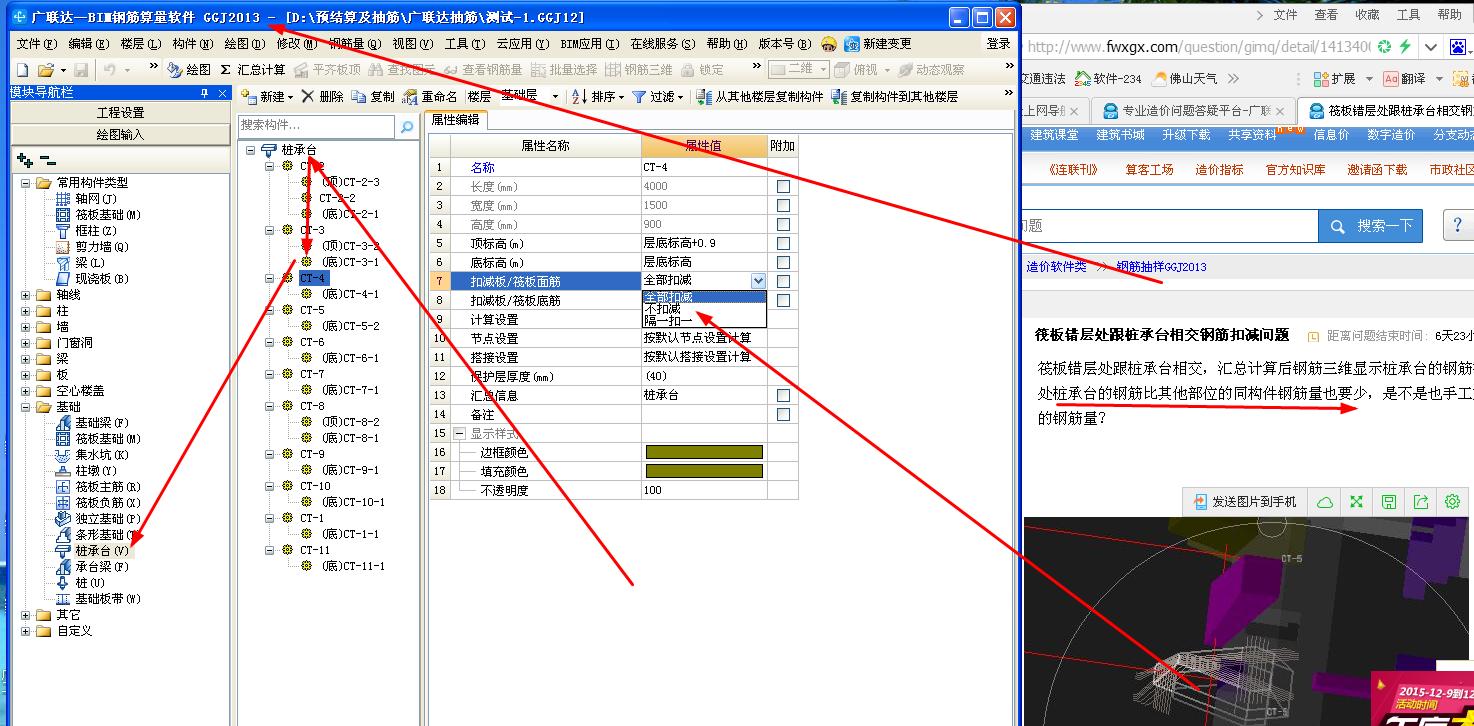Image resolution: width=1474 pixels, height=726 pixels.
Task: Click 复制 copy component icon
Action: [x=373, y=97]
